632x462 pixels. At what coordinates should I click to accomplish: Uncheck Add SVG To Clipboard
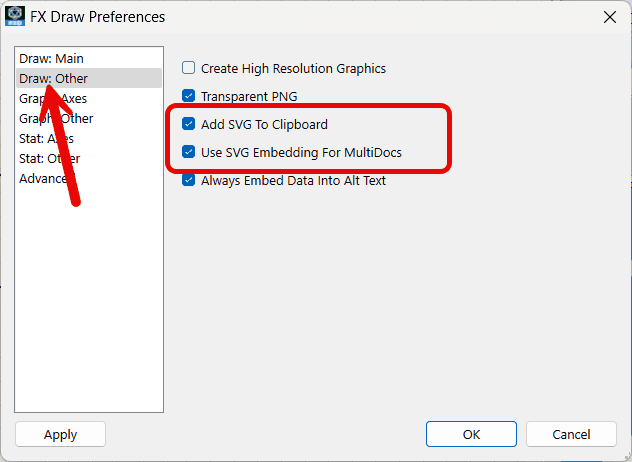coord(188,124)
